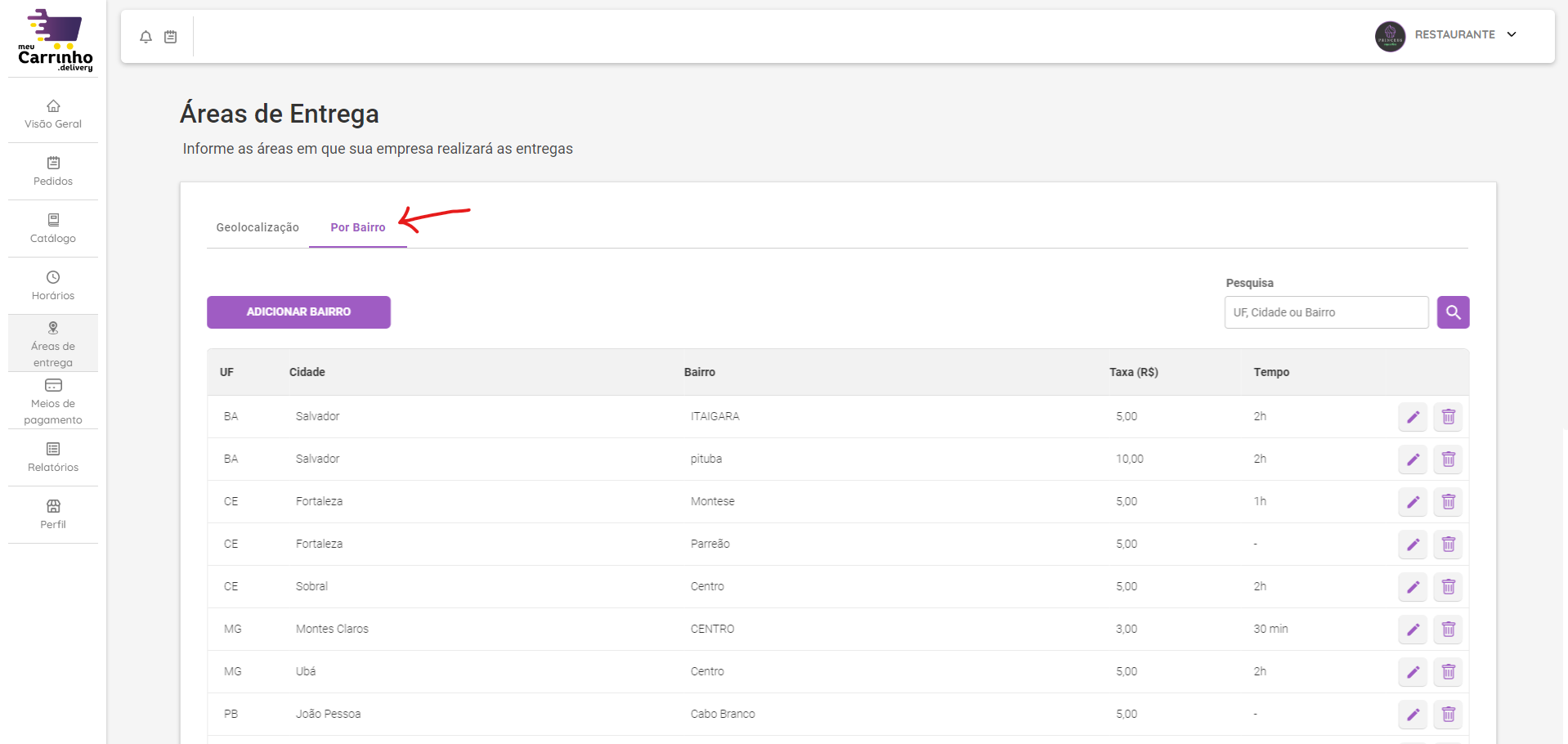Open the Catálogo sidebar section

point(53,229)
